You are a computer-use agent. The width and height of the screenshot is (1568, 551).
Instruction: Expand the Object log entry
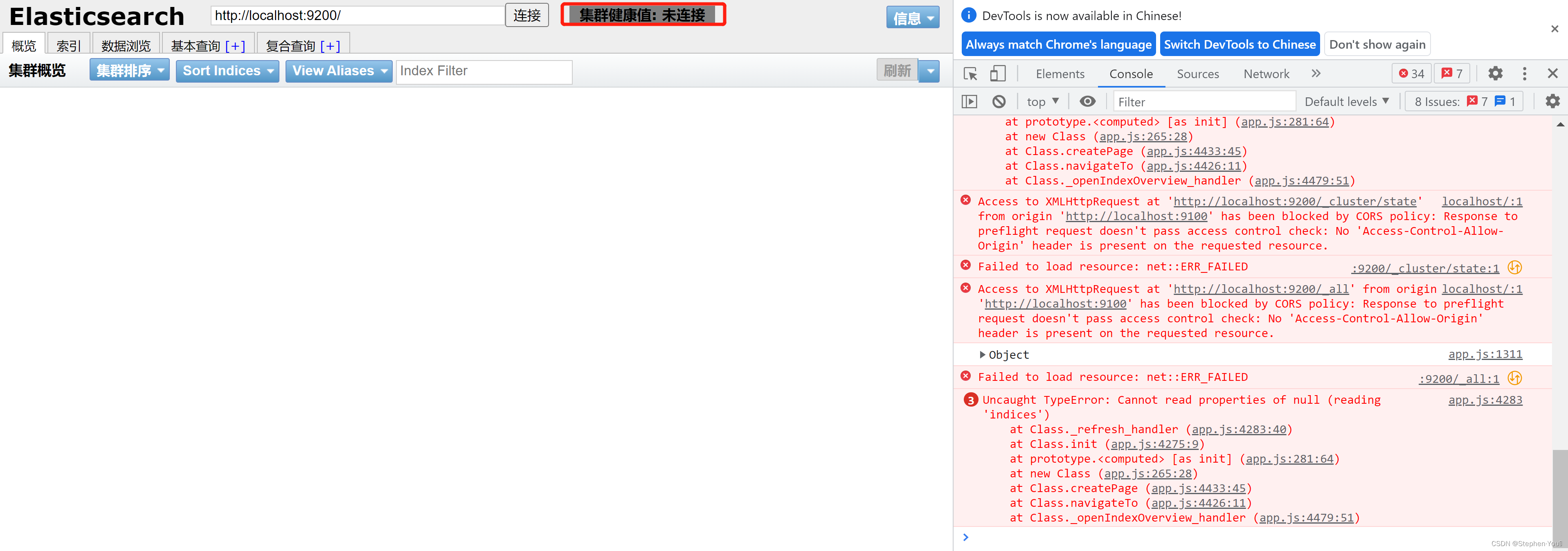[x=983, y=354]
